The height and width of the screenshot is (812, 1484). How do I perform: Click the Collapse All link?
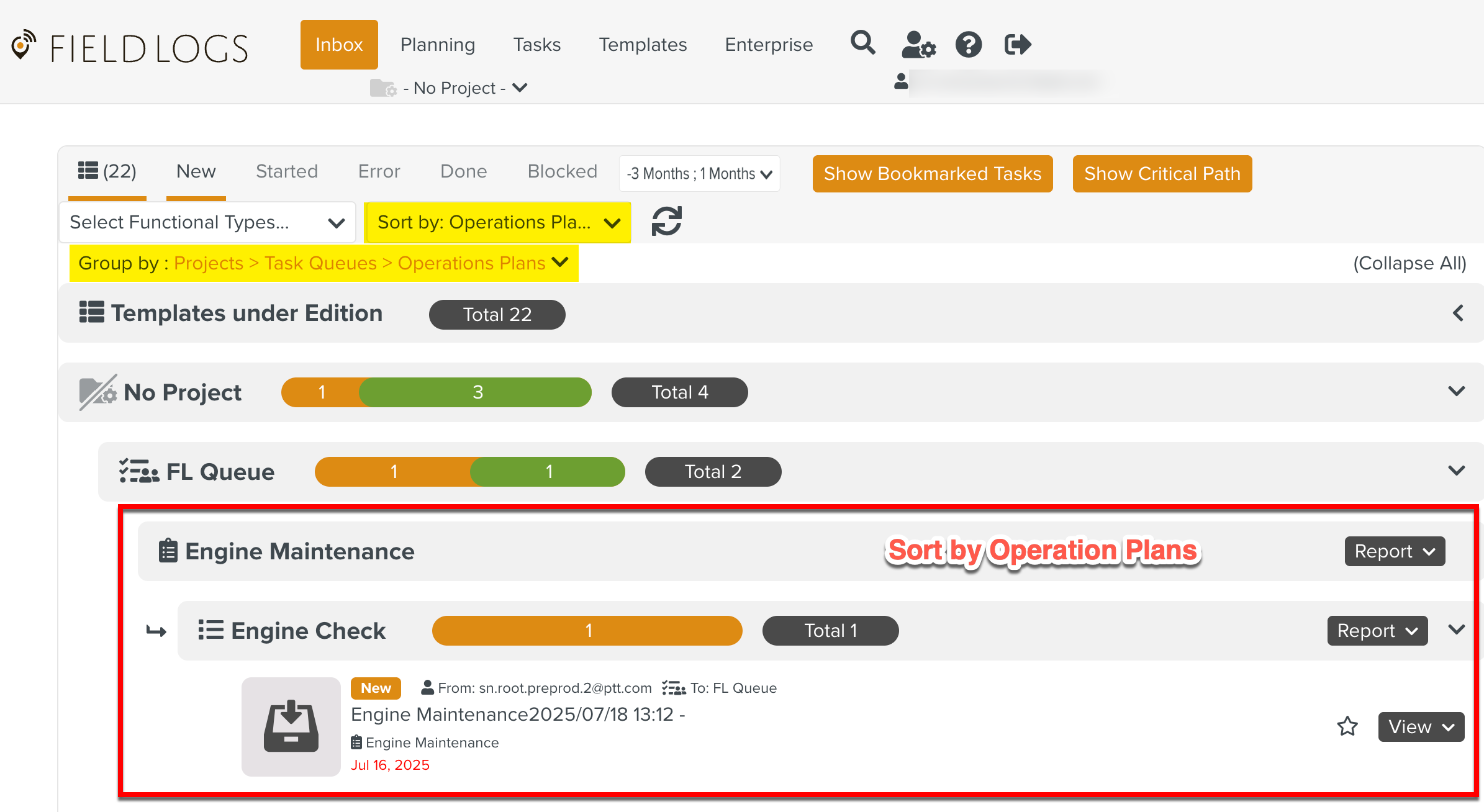[x=1410, y=263]
